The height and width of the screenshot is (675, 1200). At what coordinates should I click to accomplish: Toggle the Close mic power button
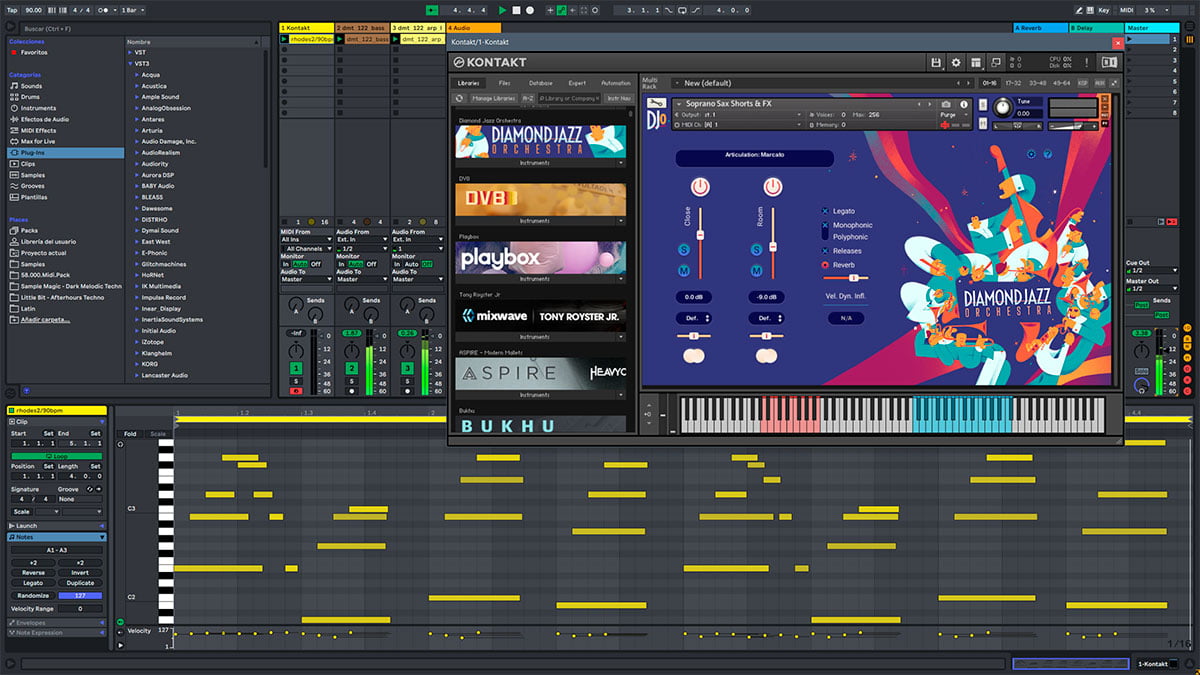point(700,187)
